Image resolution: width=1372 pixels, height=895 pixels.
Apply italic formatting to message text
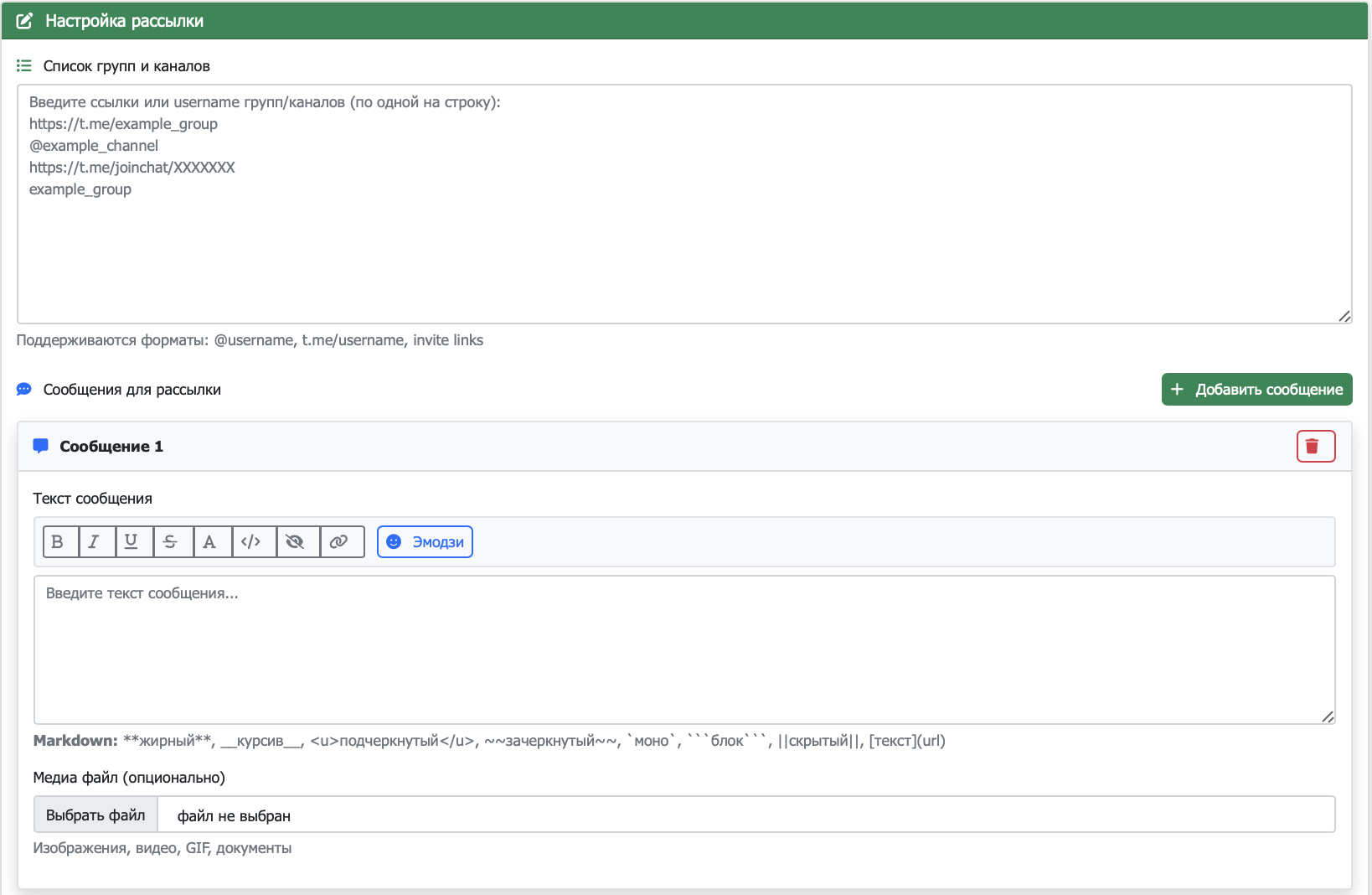tap(95, 542)
